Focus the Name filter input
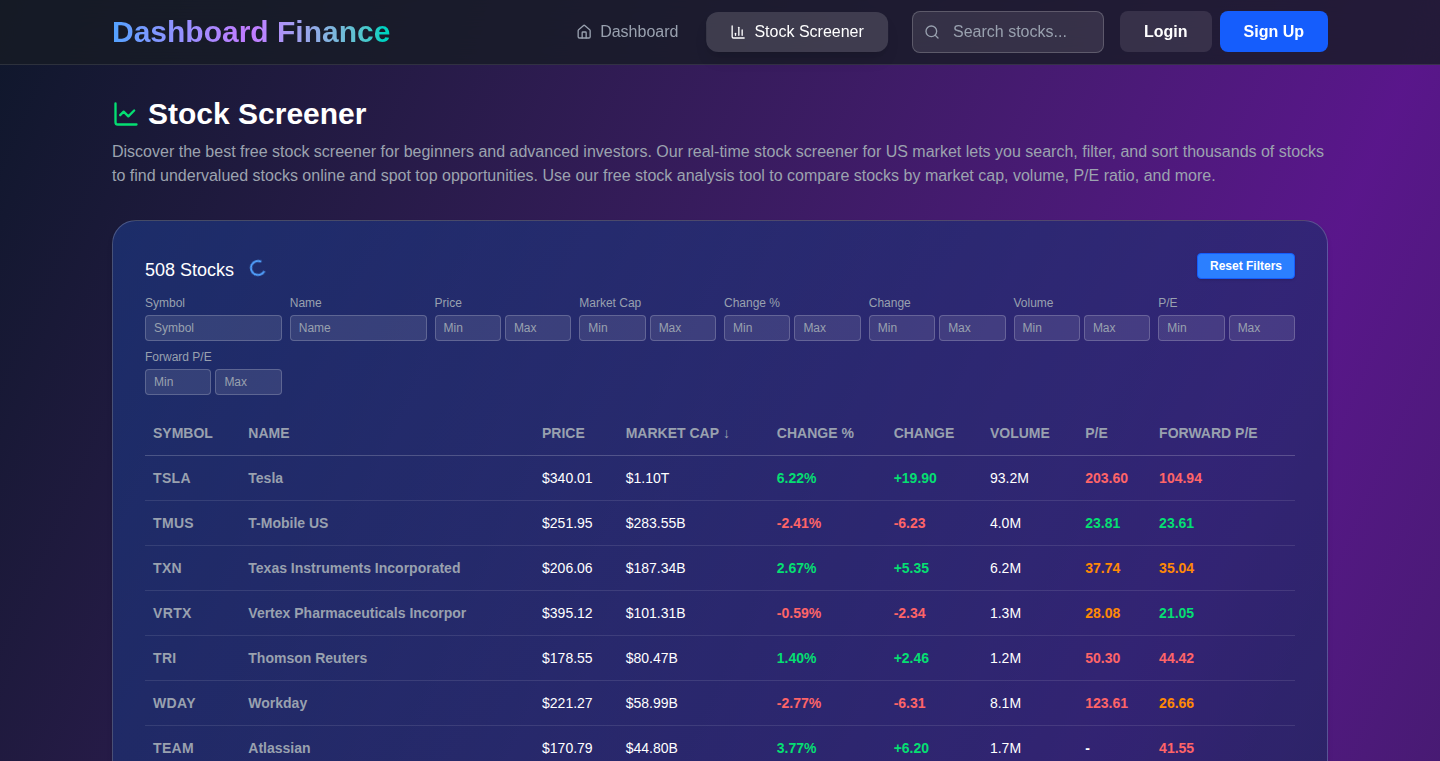 pyautogui.click(x=358, y=328)
